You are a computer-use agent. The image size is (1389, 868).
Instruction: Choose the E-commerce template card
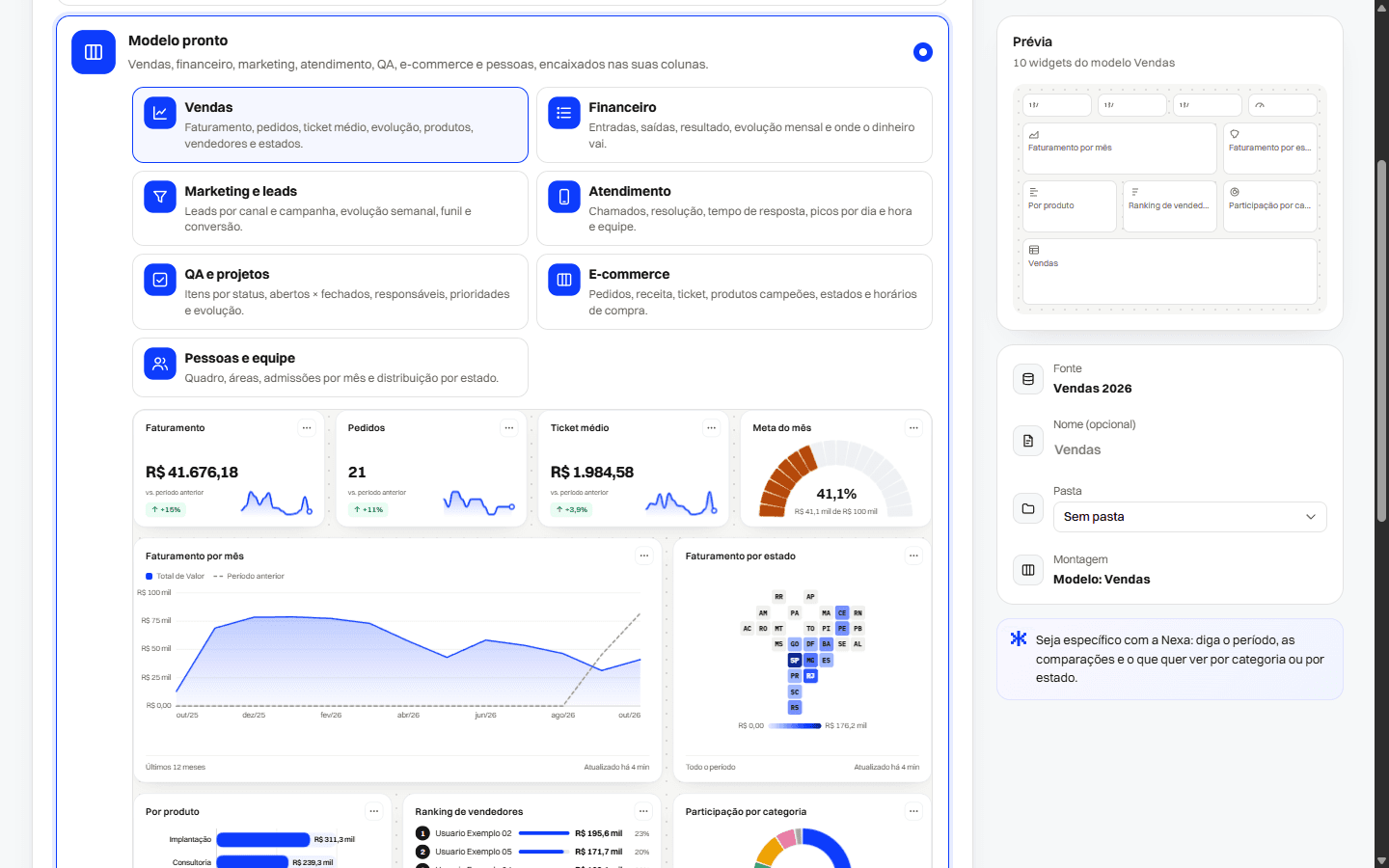[734, 292]
